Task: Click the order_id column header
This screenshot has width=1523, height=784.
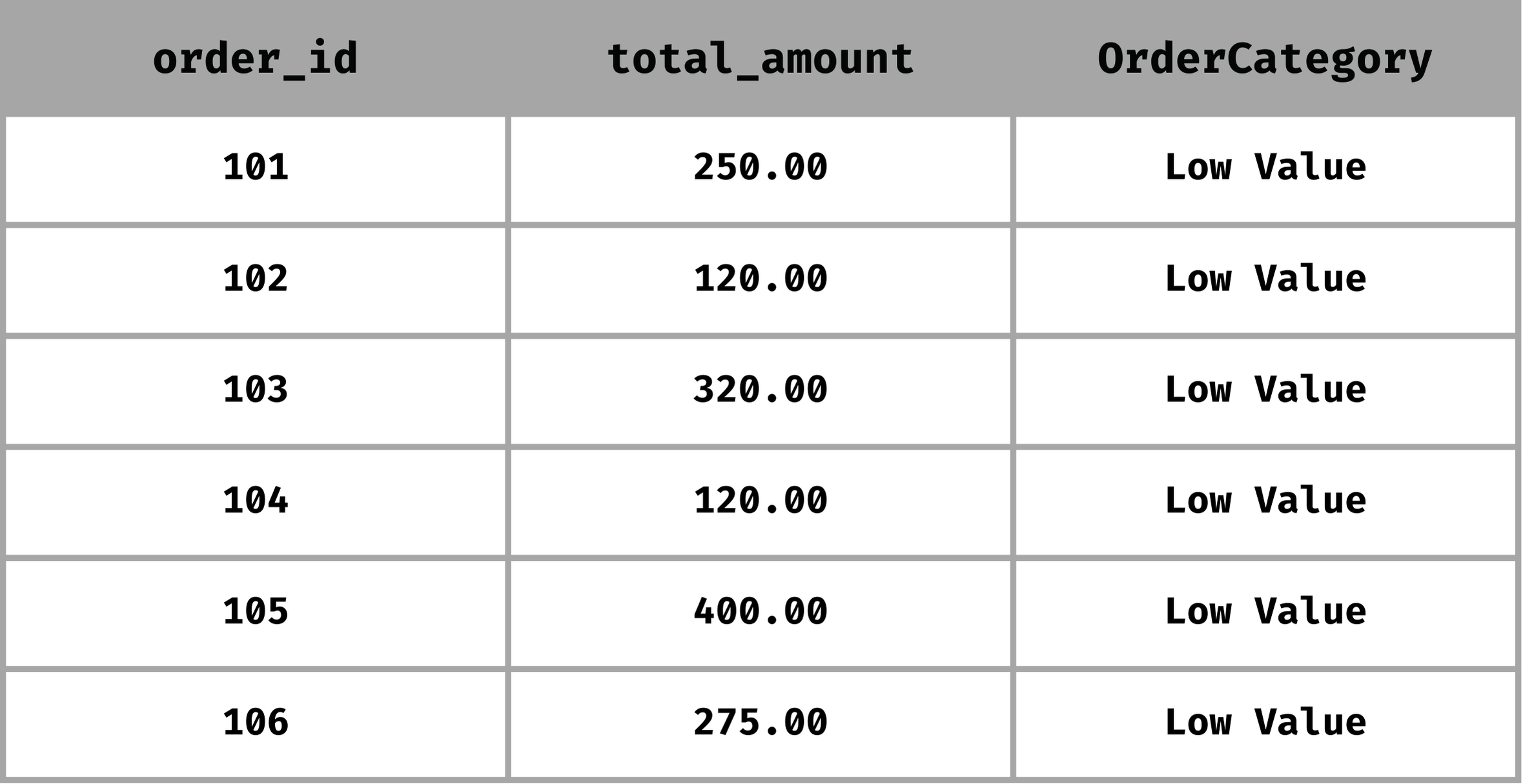Action: tap(255, 59)
